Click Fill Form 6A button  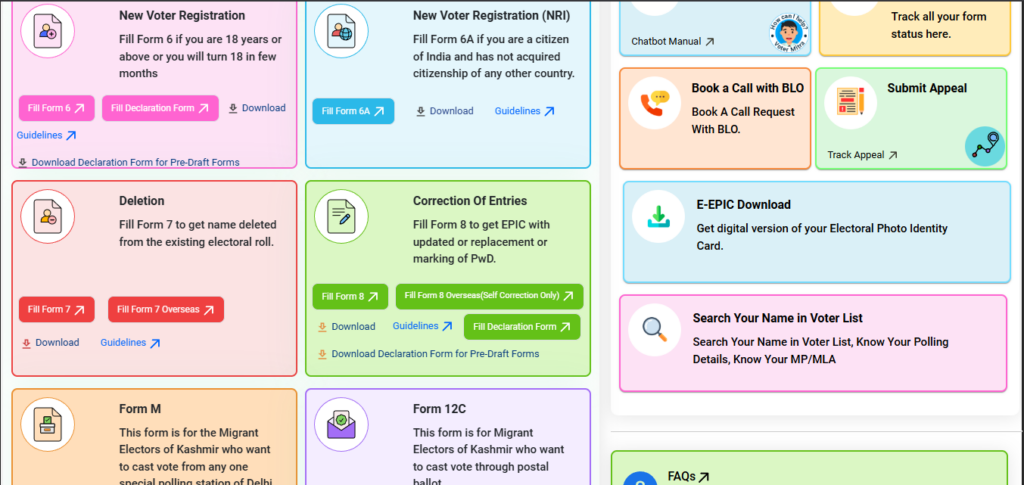(x=353, y=111)
